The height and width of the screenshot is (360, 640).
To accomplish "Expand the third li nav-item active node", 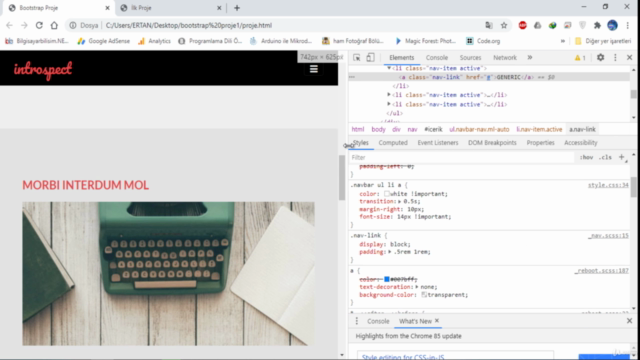I will [x=389, y=104].
